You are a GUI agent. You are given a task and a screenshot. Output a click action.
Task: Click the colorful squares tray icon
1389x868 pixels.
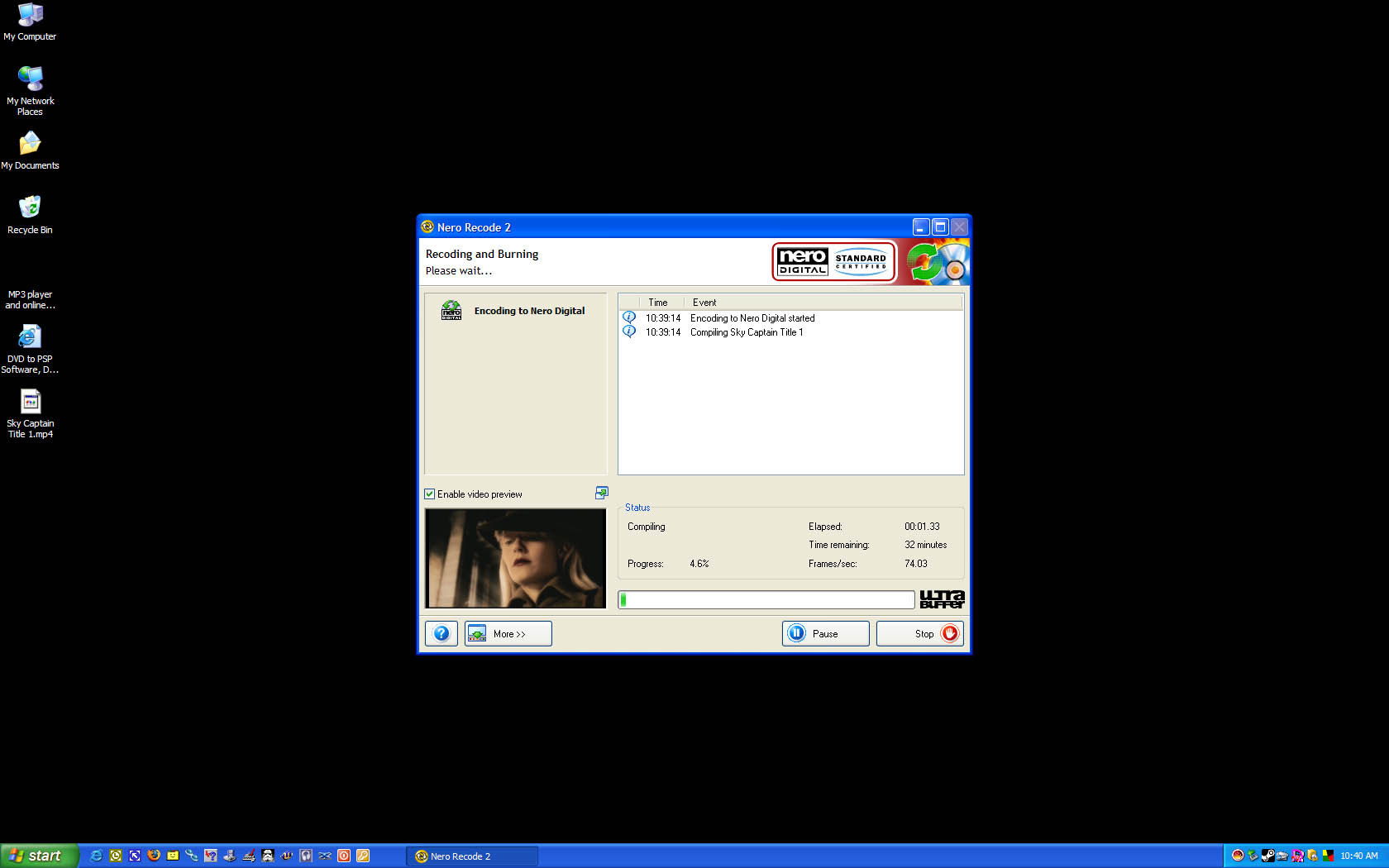(x=1328, y=856)
